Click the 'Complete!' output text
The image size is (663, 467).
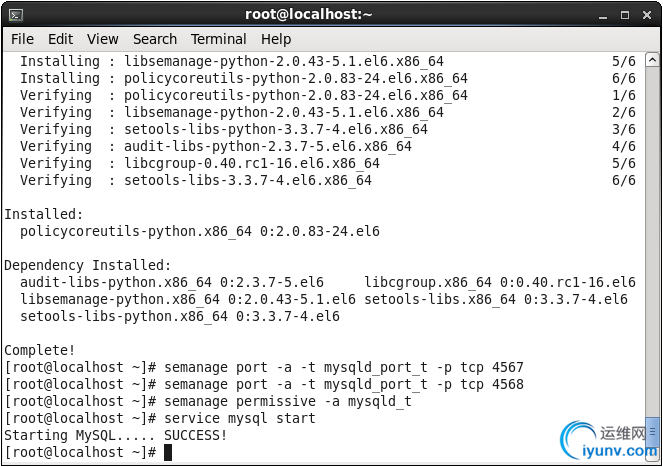click(40, 350)
